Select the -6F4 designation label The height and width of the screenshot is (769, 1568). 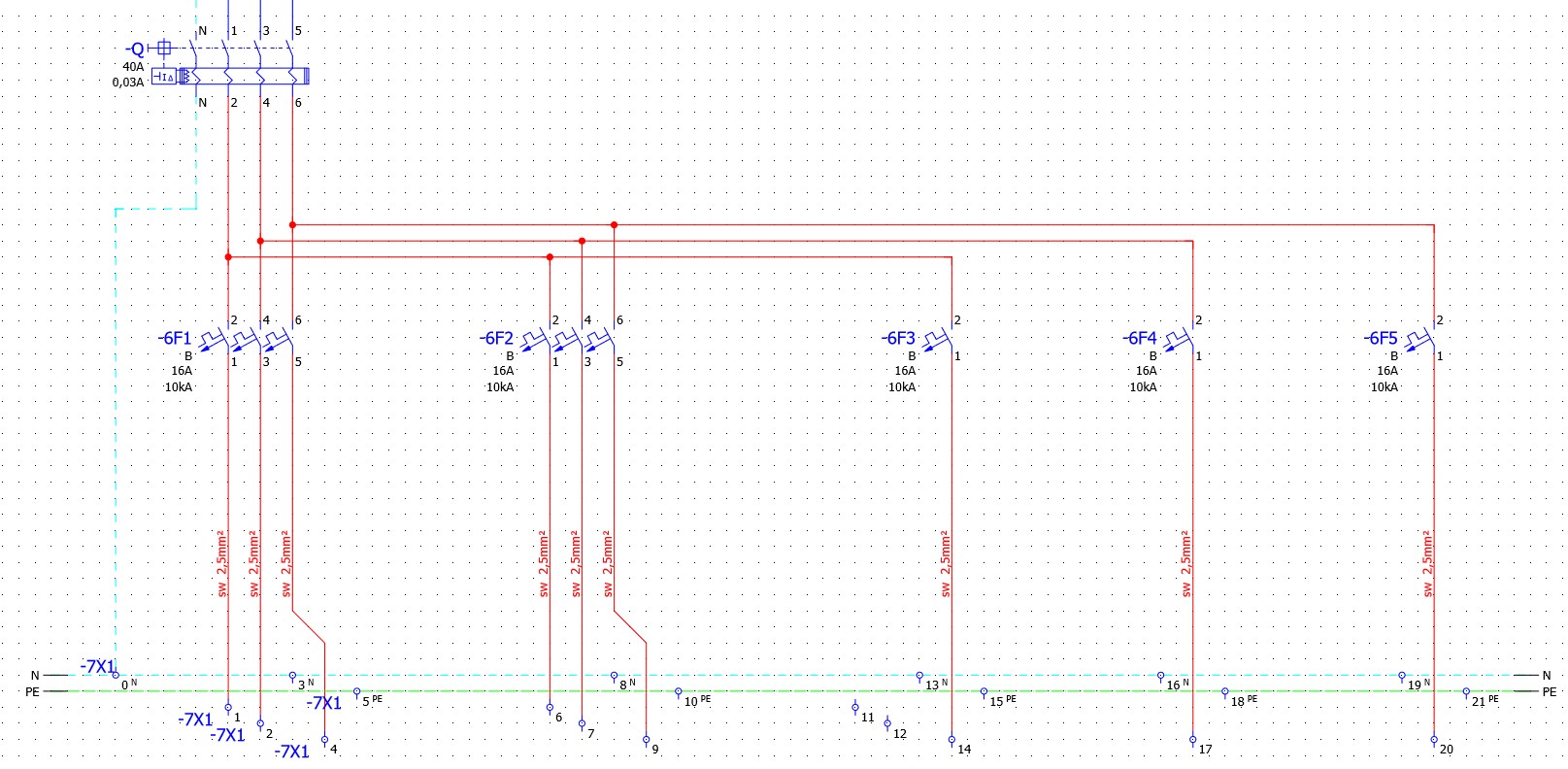[x=1140, y=338]
